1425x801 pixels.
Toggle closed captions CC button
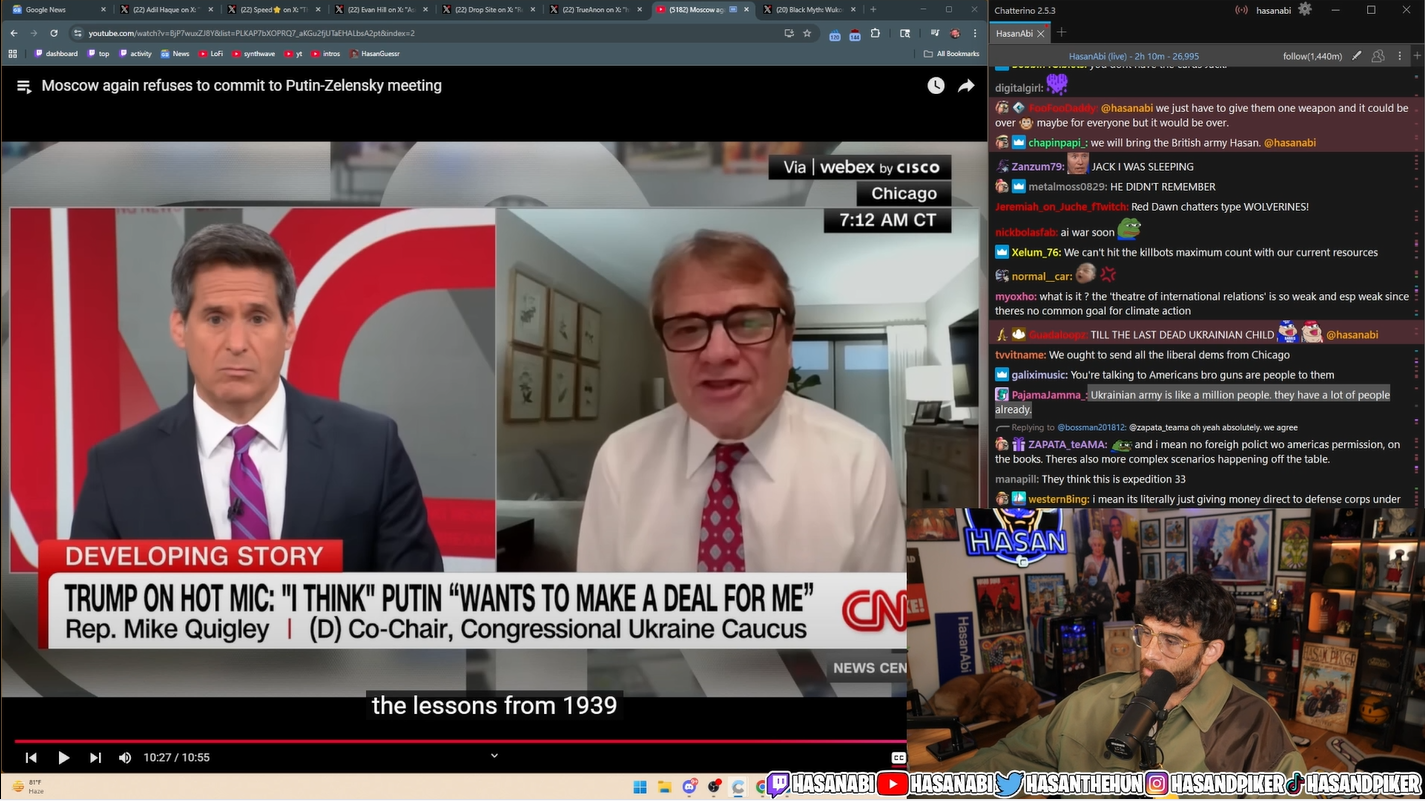[x=898, y=758]
